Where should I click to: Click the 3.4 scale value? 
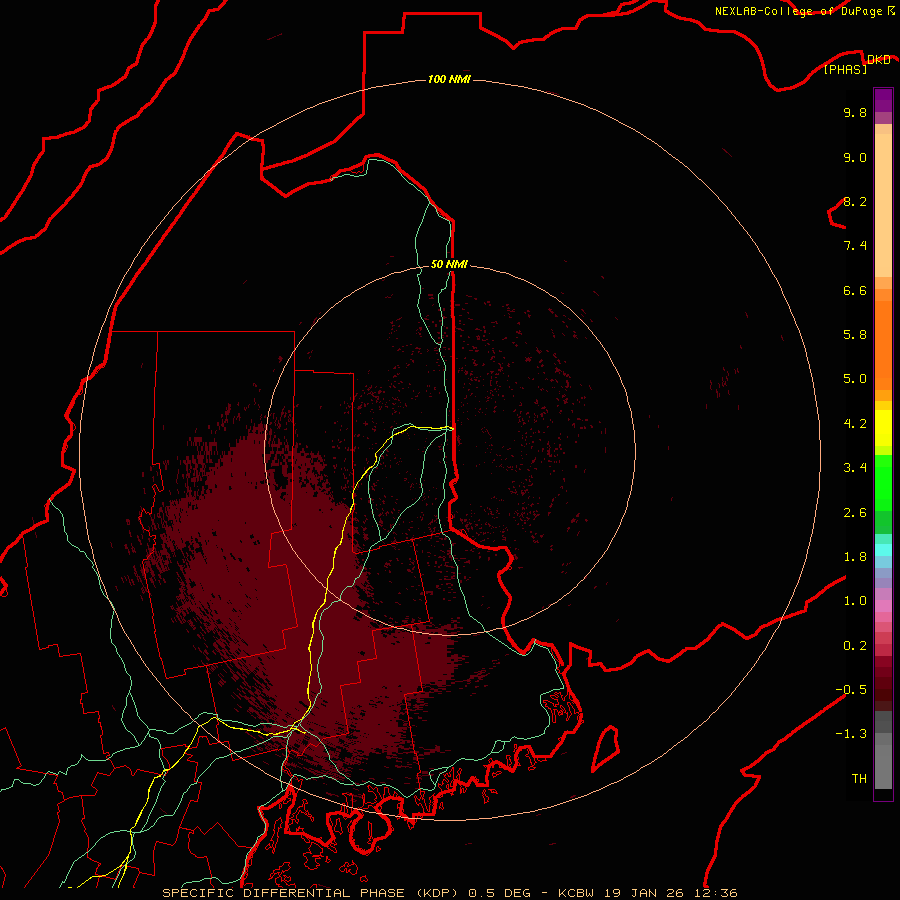[x=855, y=468]
